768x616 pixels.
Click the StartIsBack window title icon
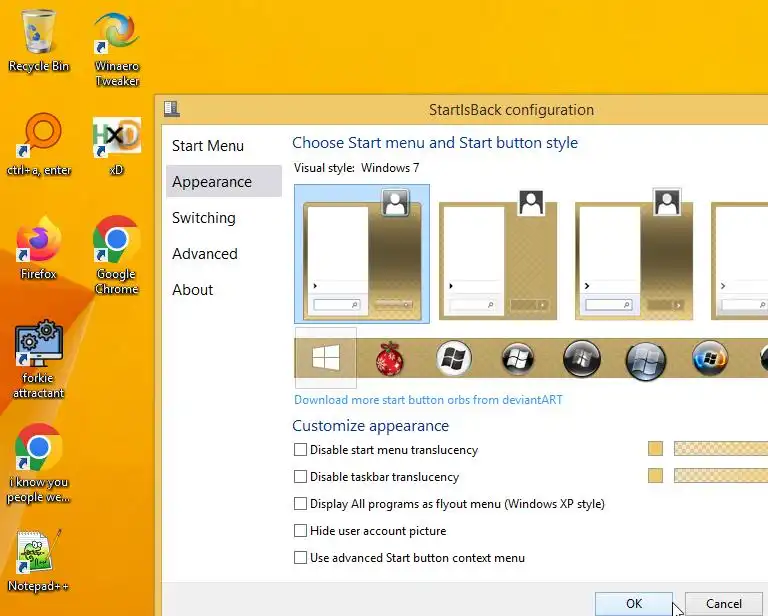tap(171, 109)
